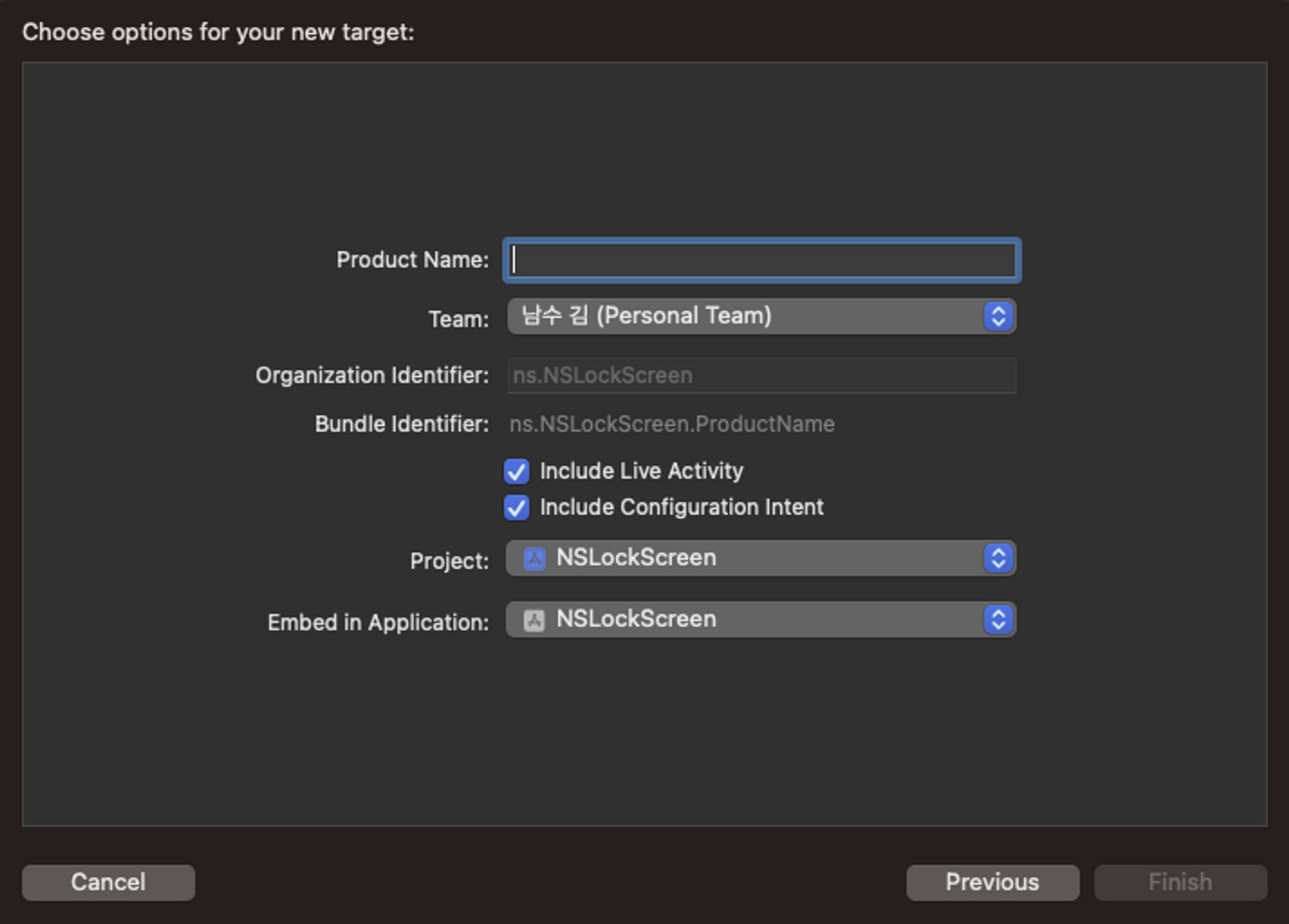Open the Embed in Application dropdown
The image size is (1289, 924).
pos(761,620)
